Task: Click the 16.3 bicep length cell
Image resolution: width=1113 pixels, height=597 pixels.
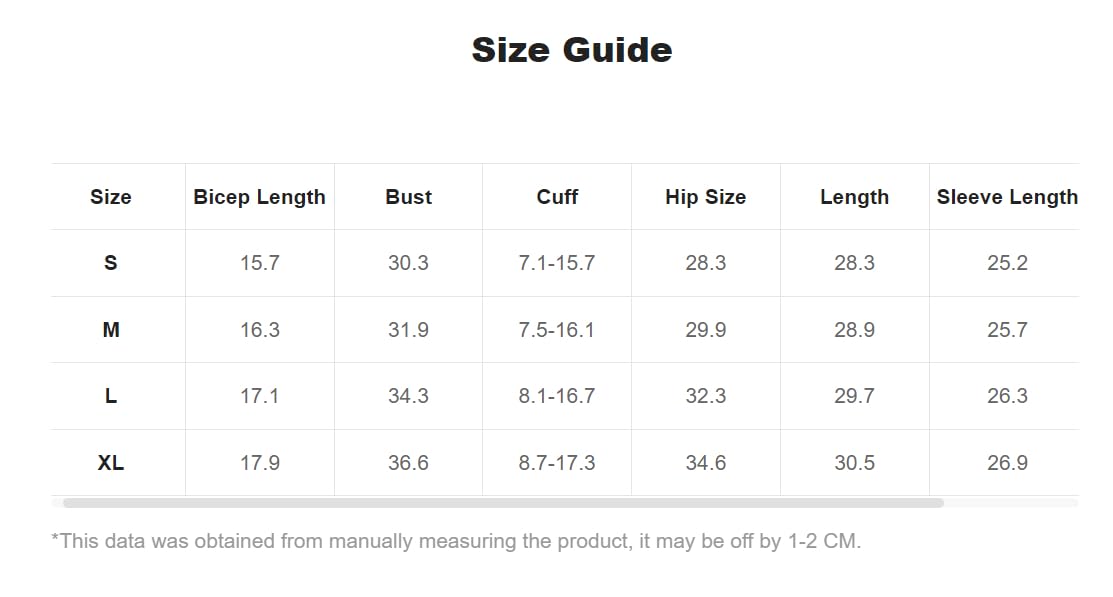Action: (x=260, y=329)
